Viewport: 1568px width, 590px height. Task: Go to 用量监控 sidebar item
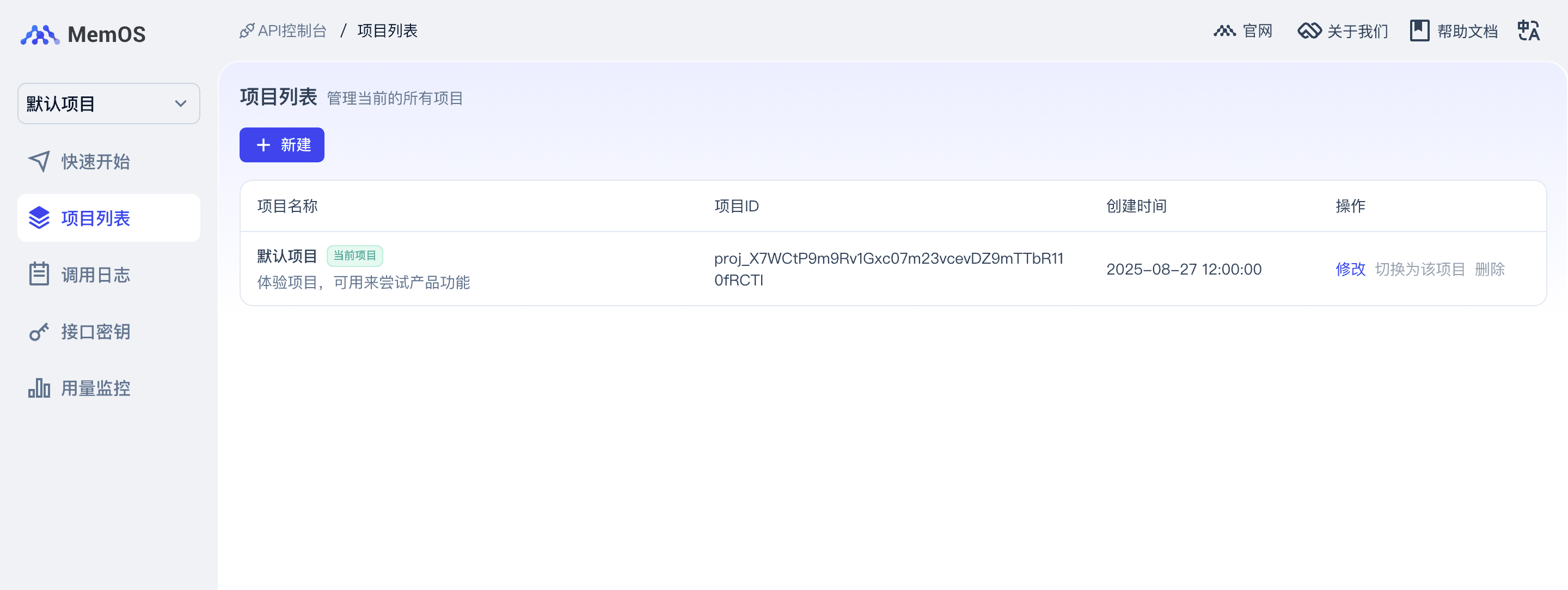pos(96,388)
